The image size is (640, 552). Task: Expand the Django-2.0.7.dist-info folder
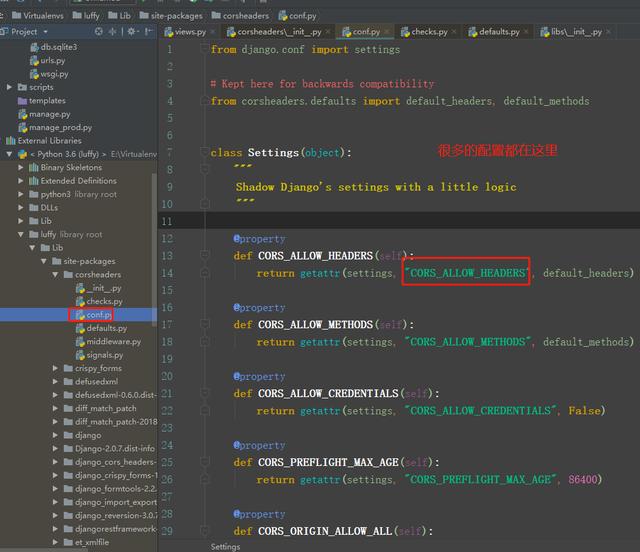tap(55, 449)
